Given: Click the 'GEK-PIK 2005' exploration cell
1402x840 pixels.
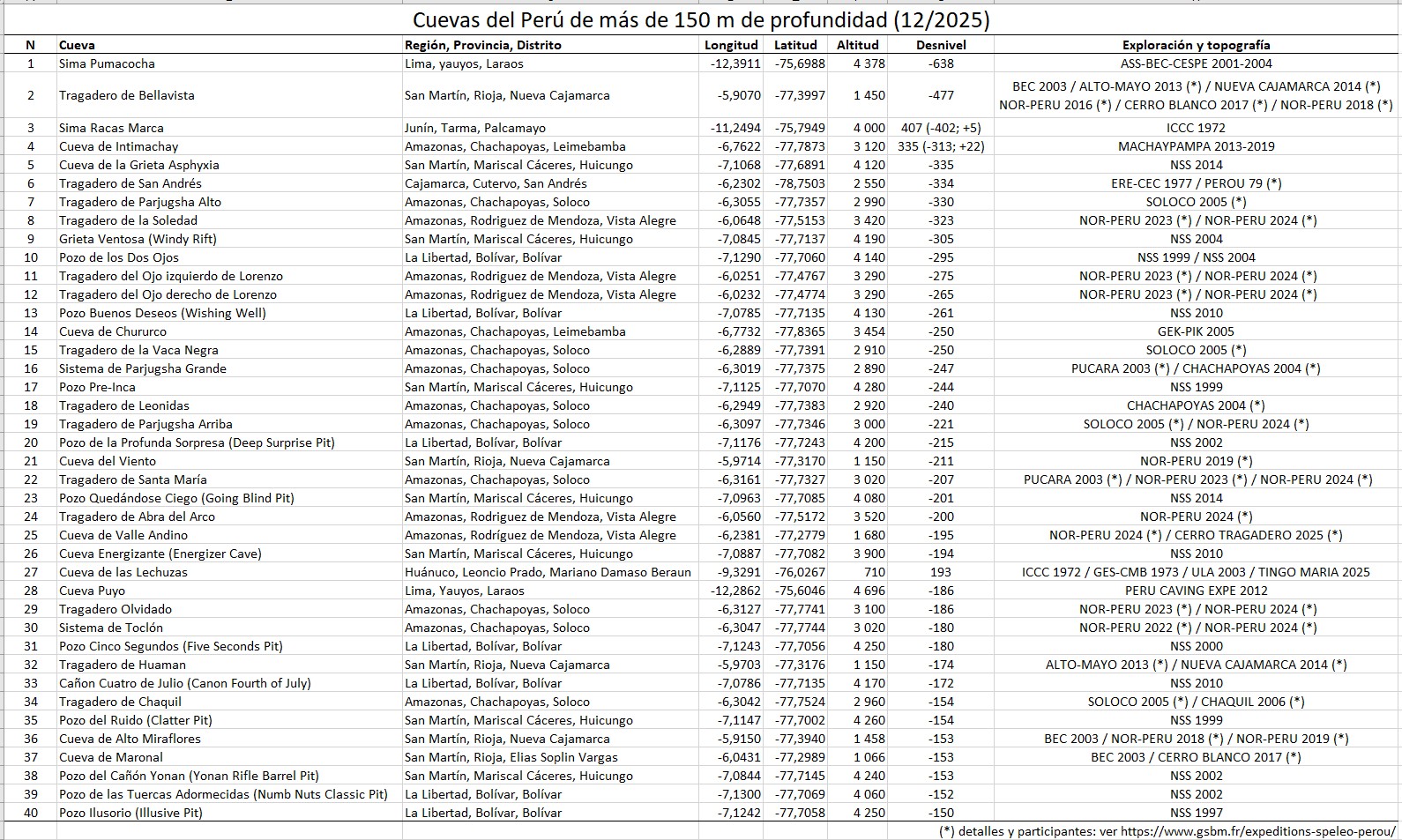Looking at the screenshot, I should (x=1196, y=331).
